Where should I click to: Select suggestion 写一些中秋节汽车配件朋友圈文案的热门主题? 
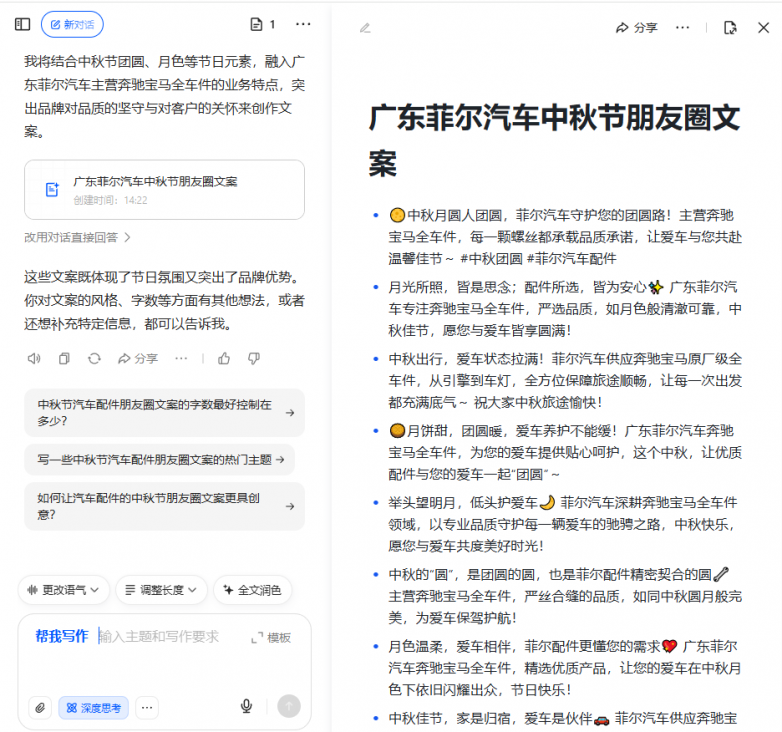tap(159, 459)
